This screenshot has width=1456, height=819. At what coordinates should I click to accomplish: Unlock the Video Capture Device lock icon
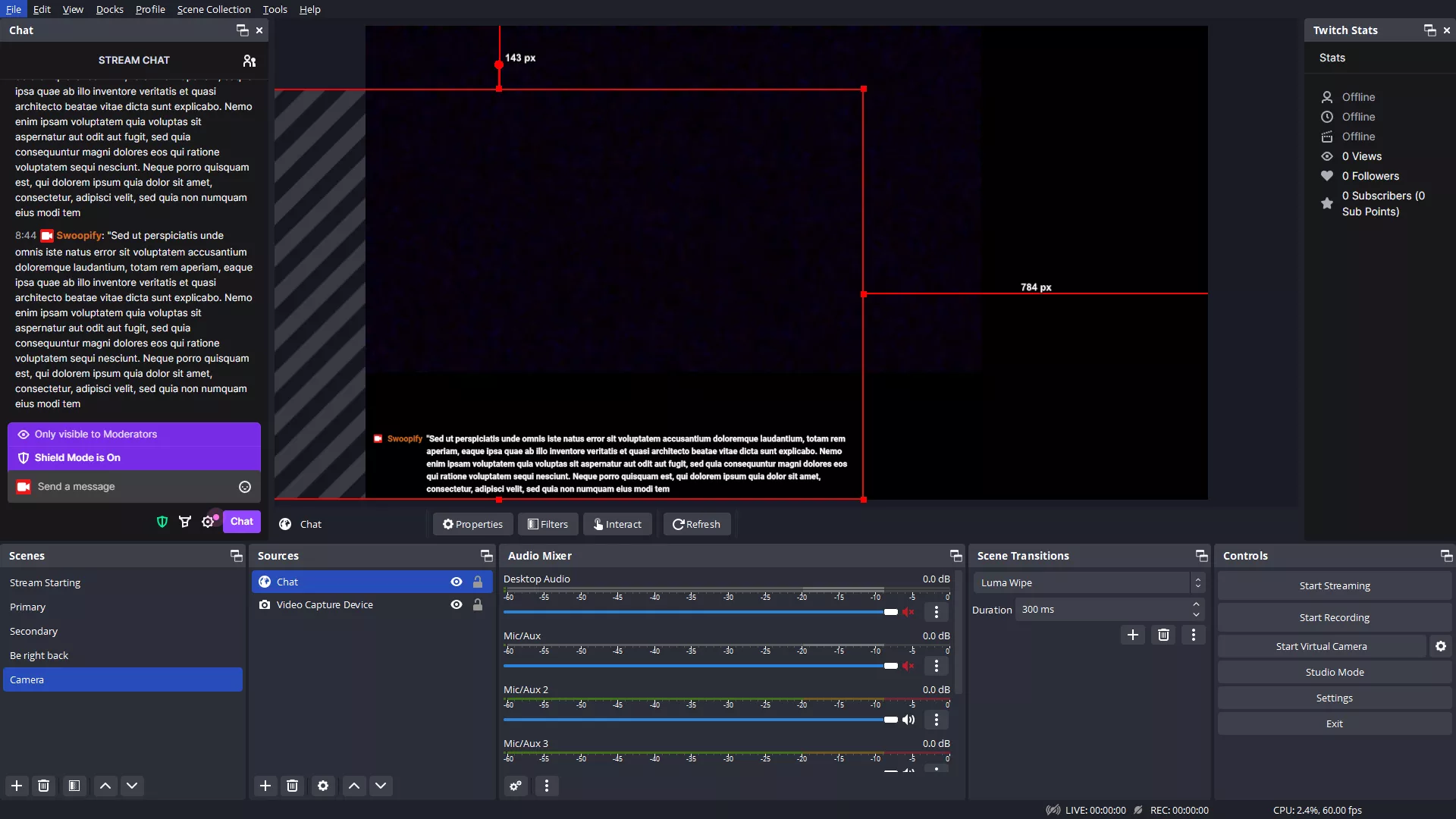click(478, 604)
